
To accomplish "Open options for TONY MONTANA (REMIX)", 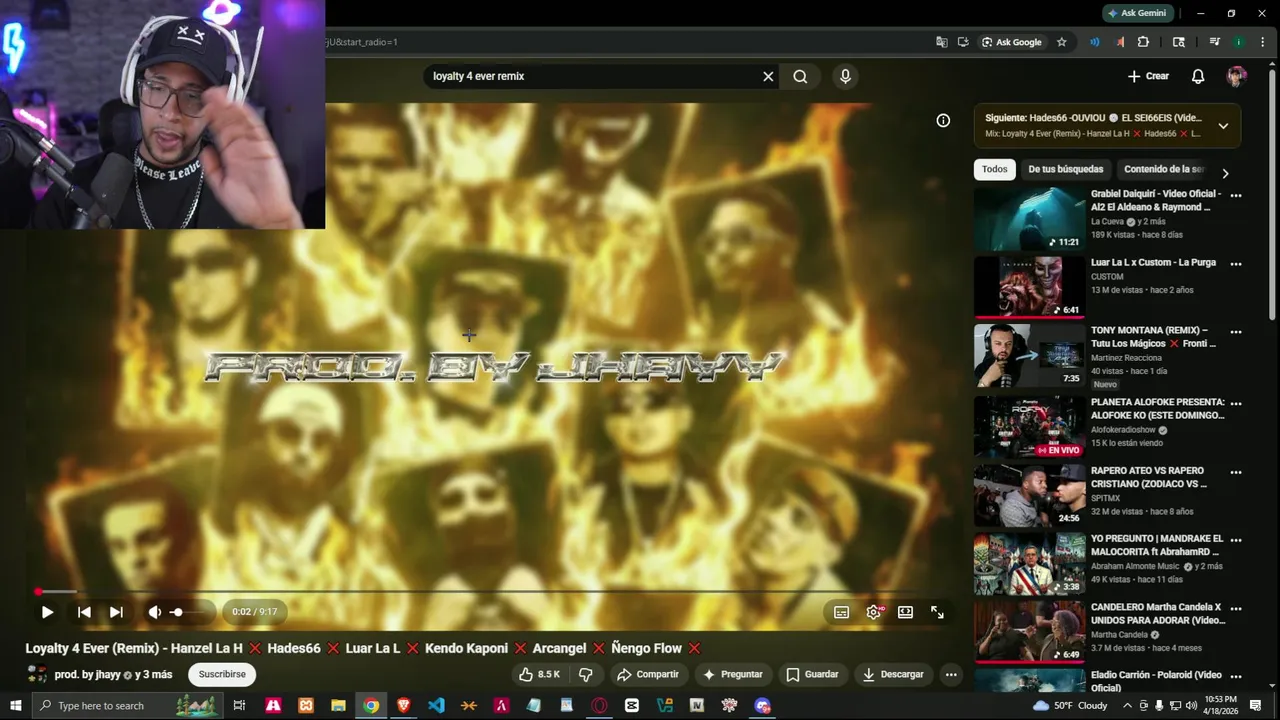I will click(1236, 332).
